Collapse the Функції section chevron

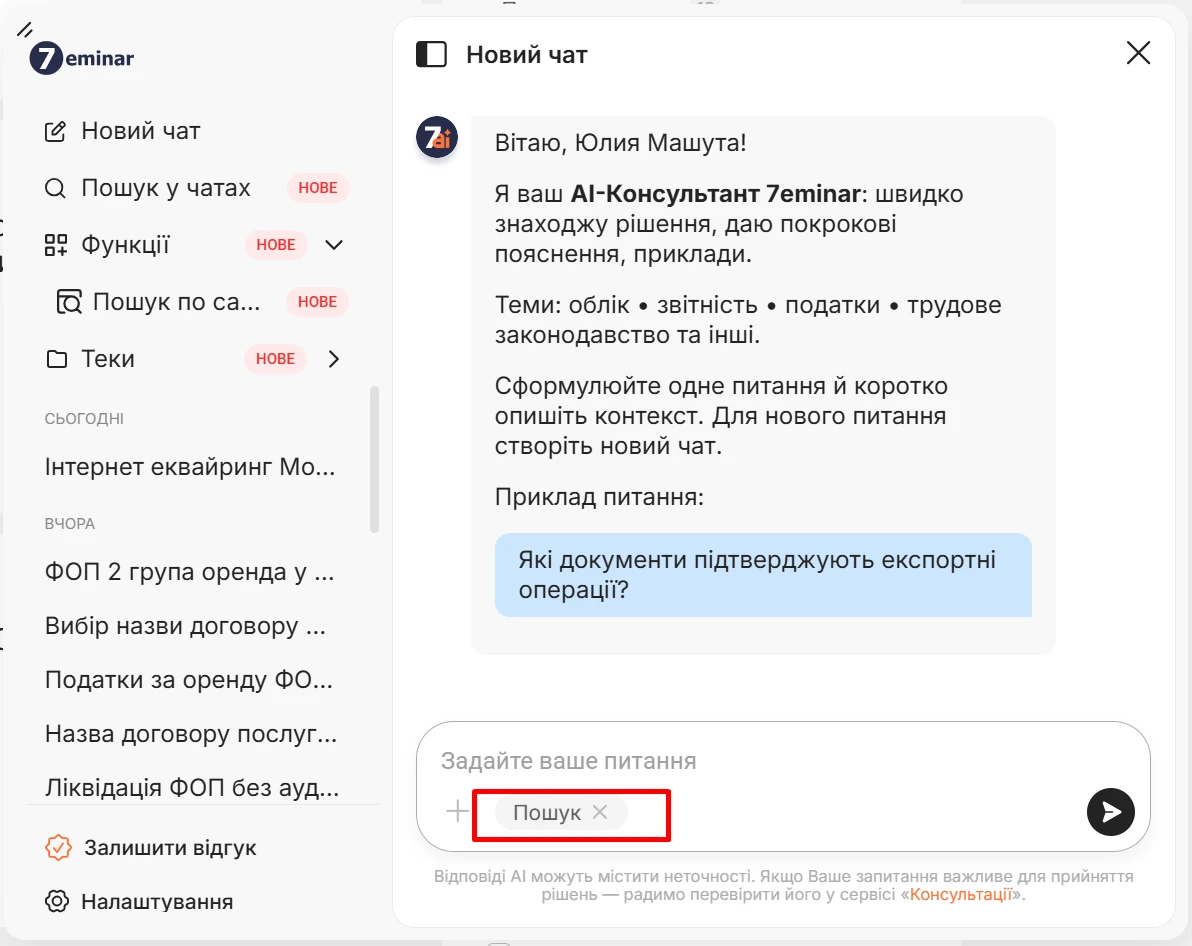point(334,245)
